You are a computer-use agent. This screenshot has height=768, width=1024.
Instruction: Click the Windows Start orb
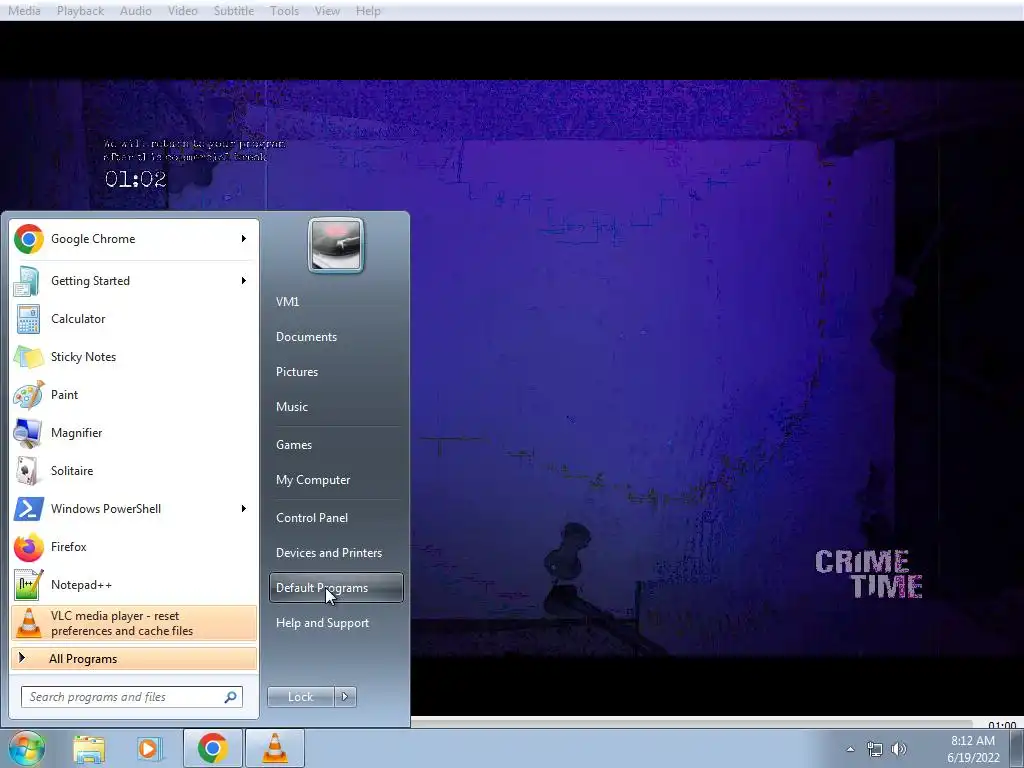point(27,748)
